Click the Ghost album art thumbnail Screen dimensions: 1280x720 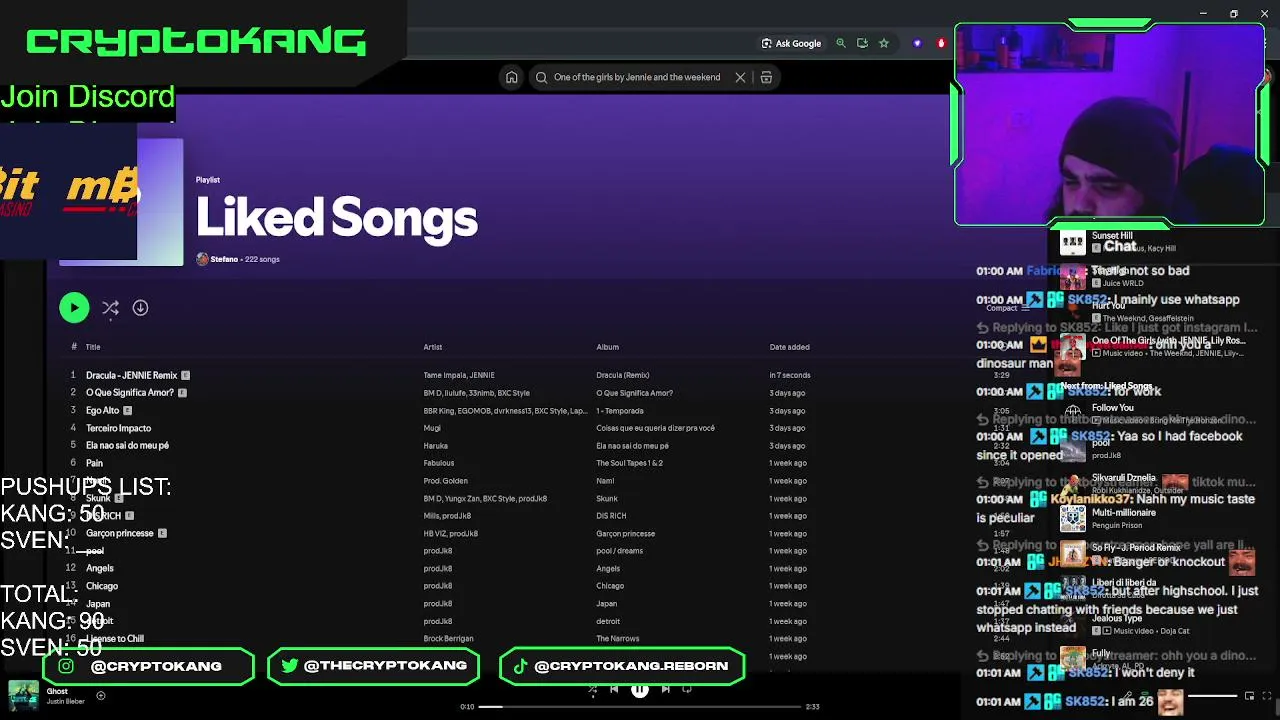coord(23,695)
